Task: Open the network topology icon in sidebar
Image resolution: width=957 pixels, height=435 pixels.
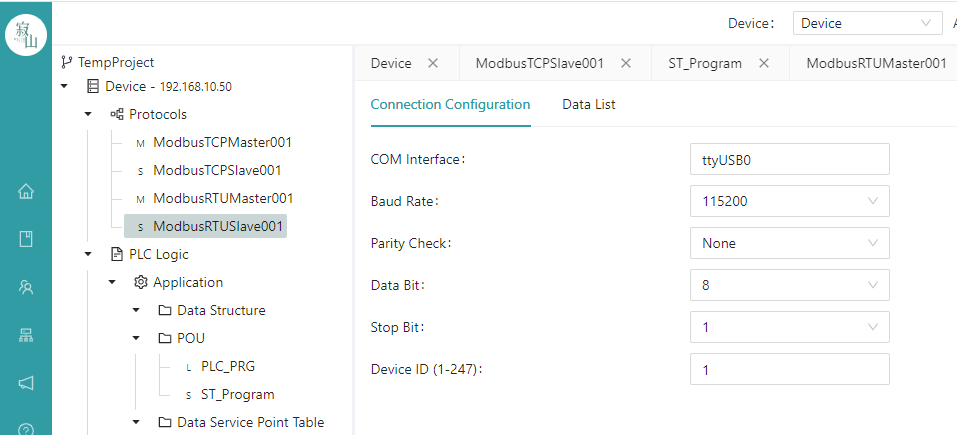Action: tap(26, 334)
